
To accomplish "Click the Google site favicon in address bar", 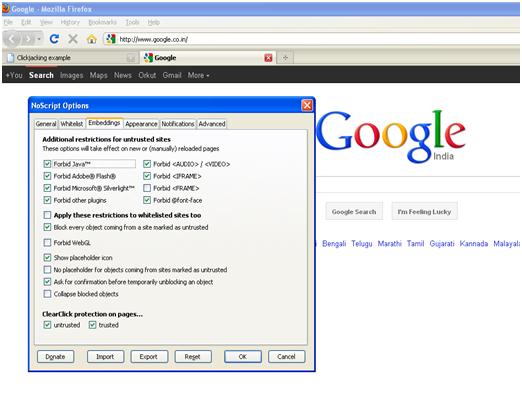I will [x=111, y=39].
